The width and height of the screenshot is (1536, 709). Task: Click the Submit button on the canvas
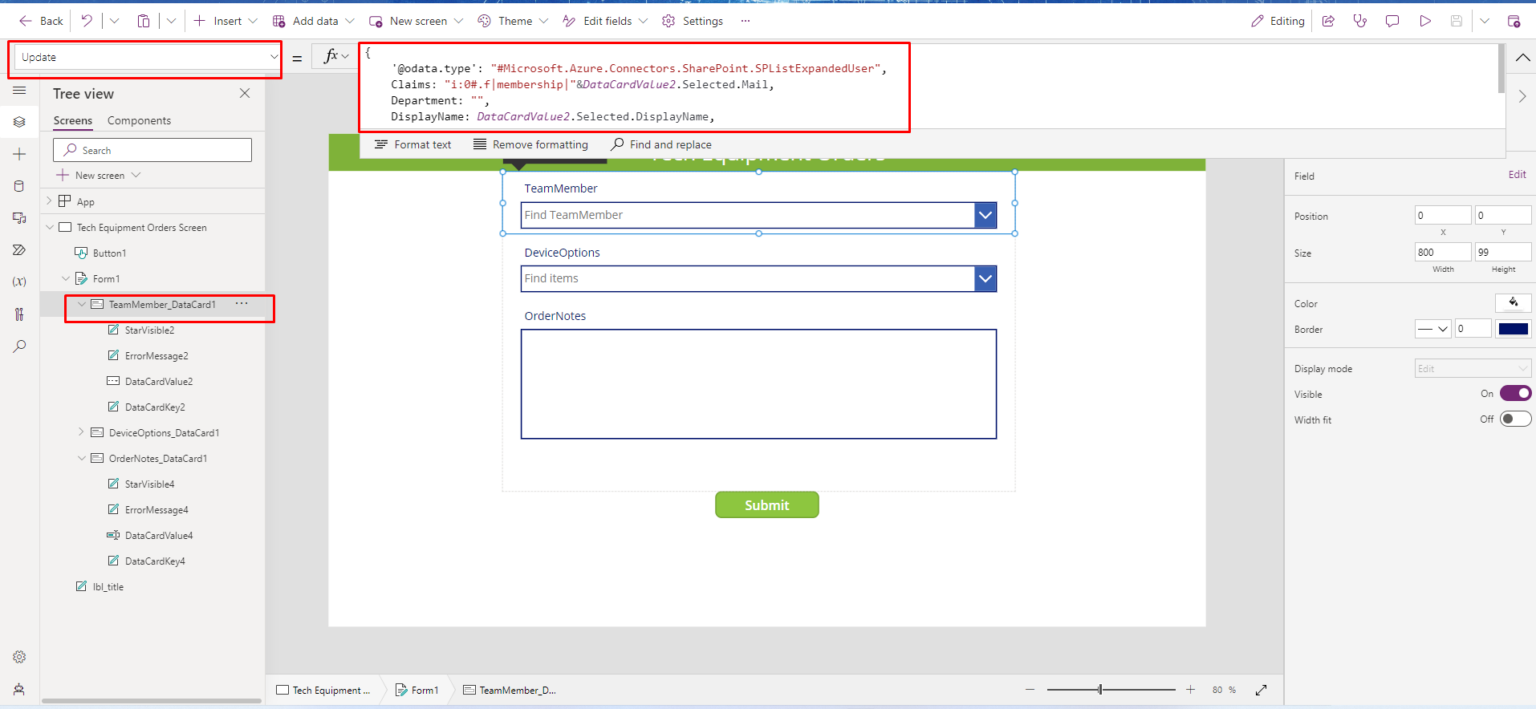(767, 505)
